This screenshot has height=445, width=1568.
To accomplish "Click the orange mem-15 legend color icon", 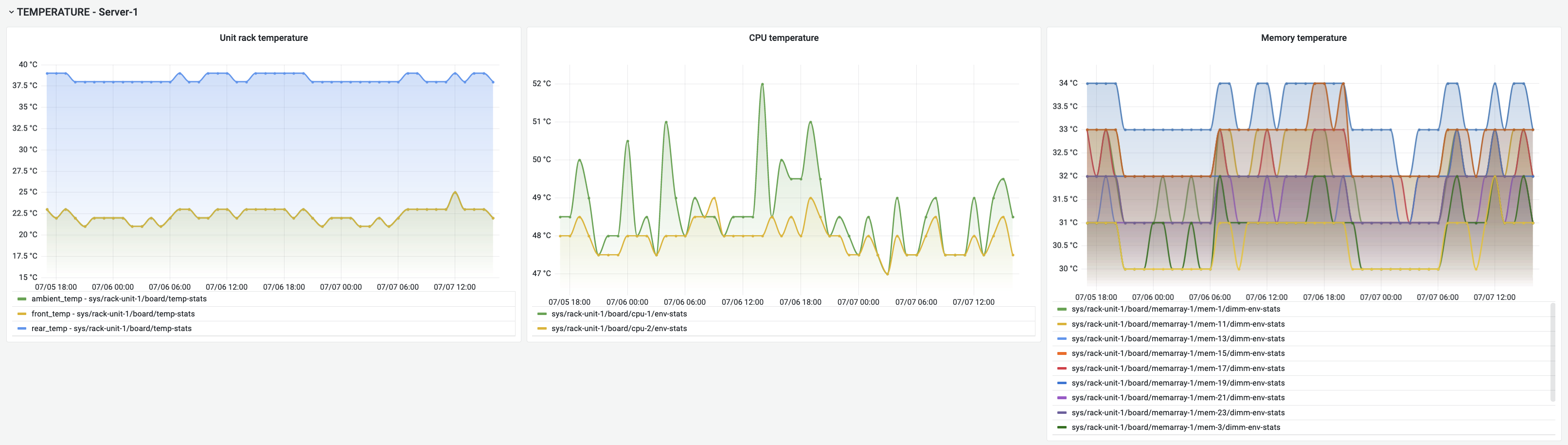I will [1063, 353].
